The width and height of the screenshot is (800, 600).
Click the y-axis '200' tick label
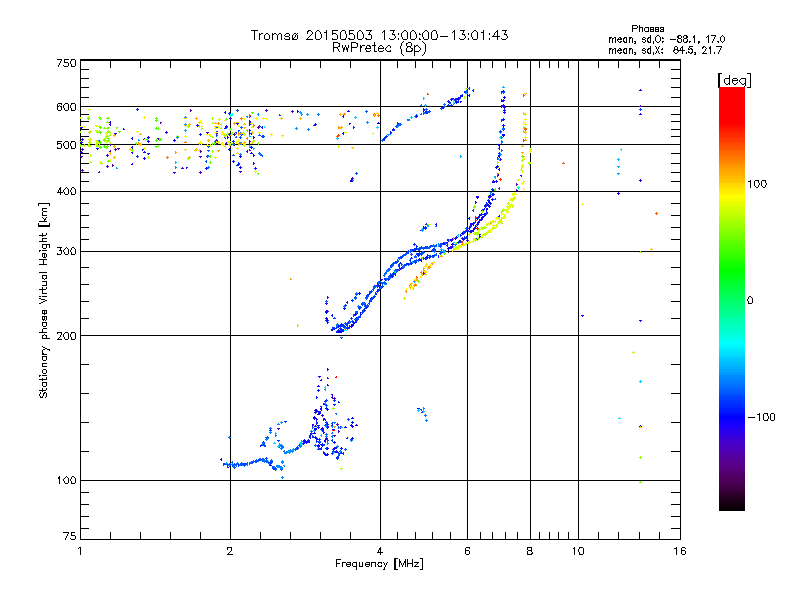coord(66,336)
